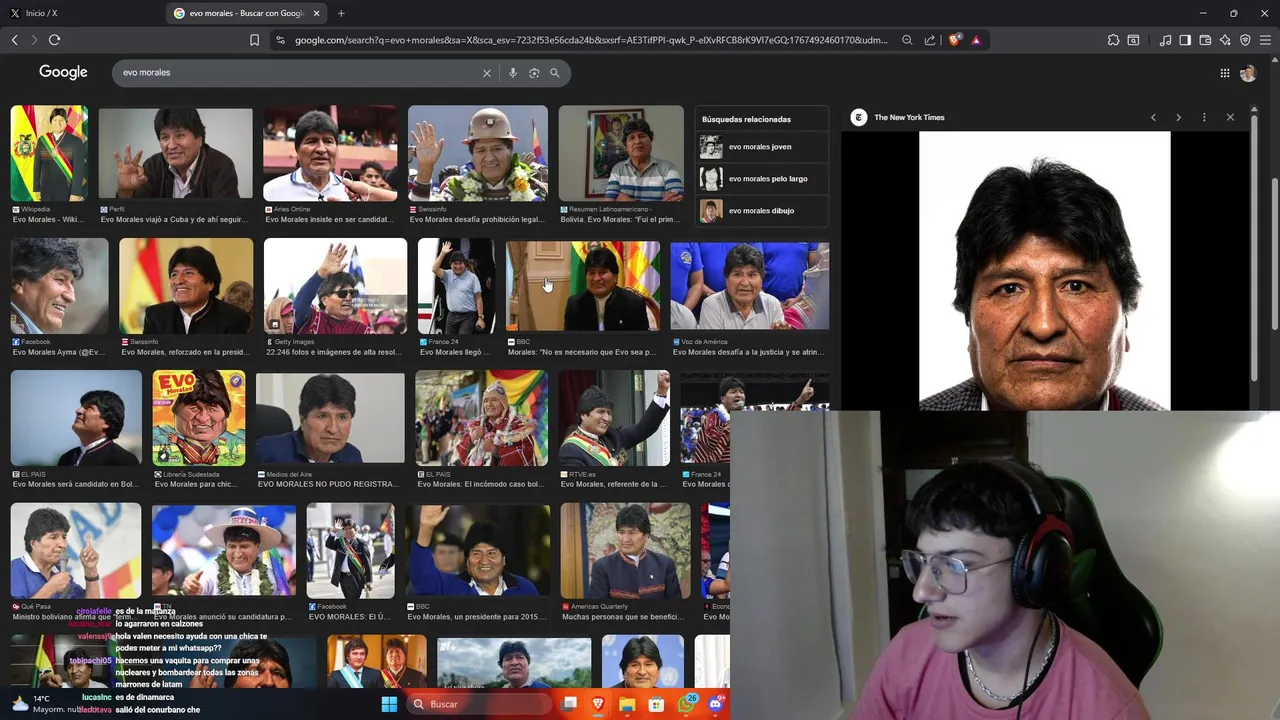
Task: Bookmark this page via the bookmark icon
Action: click(254, 40)
